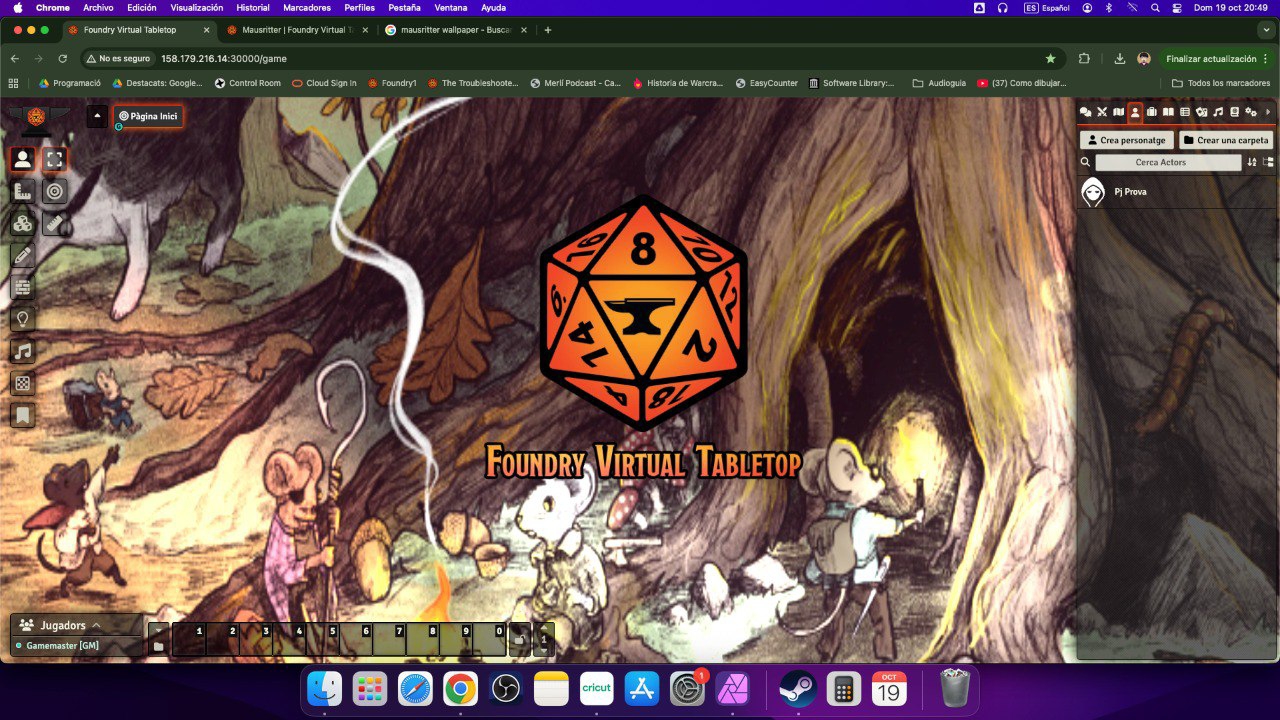The width and height of the screenshot is (1280, 720).
Task: Open the Tiles controls (cubes icon)
Action: tap(23, 223)
